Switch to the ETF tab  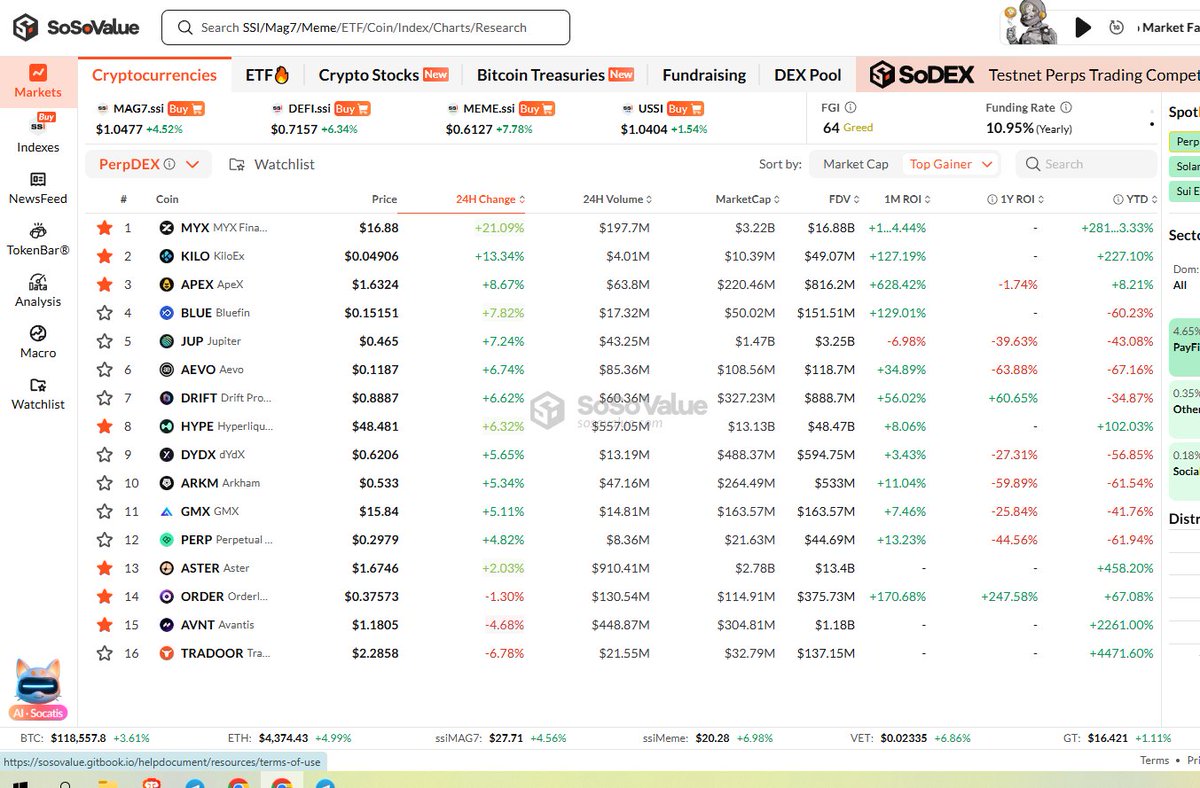tap(267, 75)
